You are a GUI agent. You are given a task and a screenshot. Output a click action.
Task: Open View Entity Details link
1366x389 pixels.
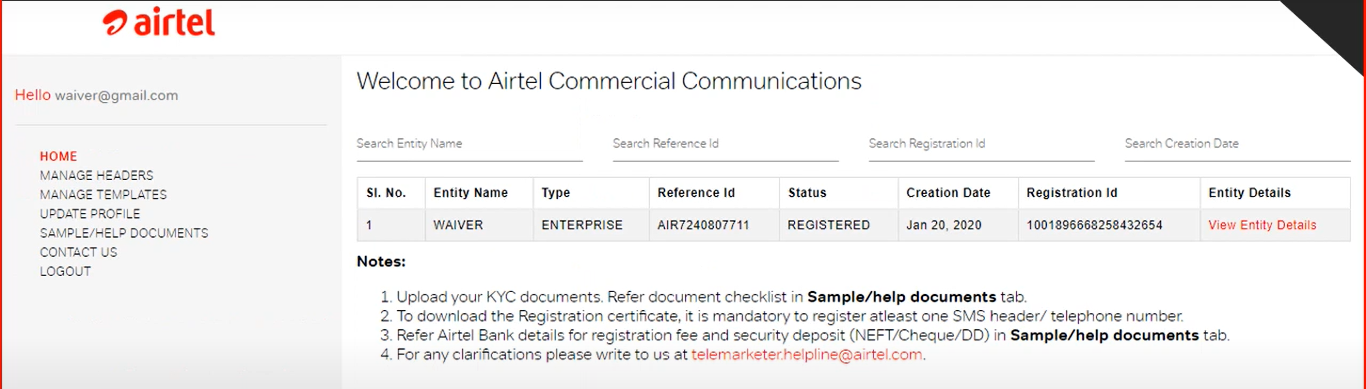[x=1262, y=225]
